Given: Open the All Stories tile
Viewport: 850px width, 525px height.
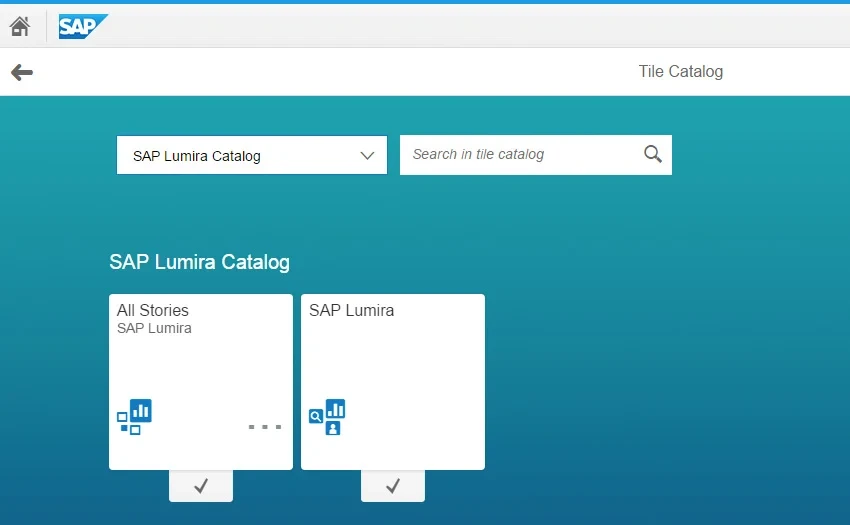Looking at the screenshot, I should pyautogui.click(x=201, y=382).
